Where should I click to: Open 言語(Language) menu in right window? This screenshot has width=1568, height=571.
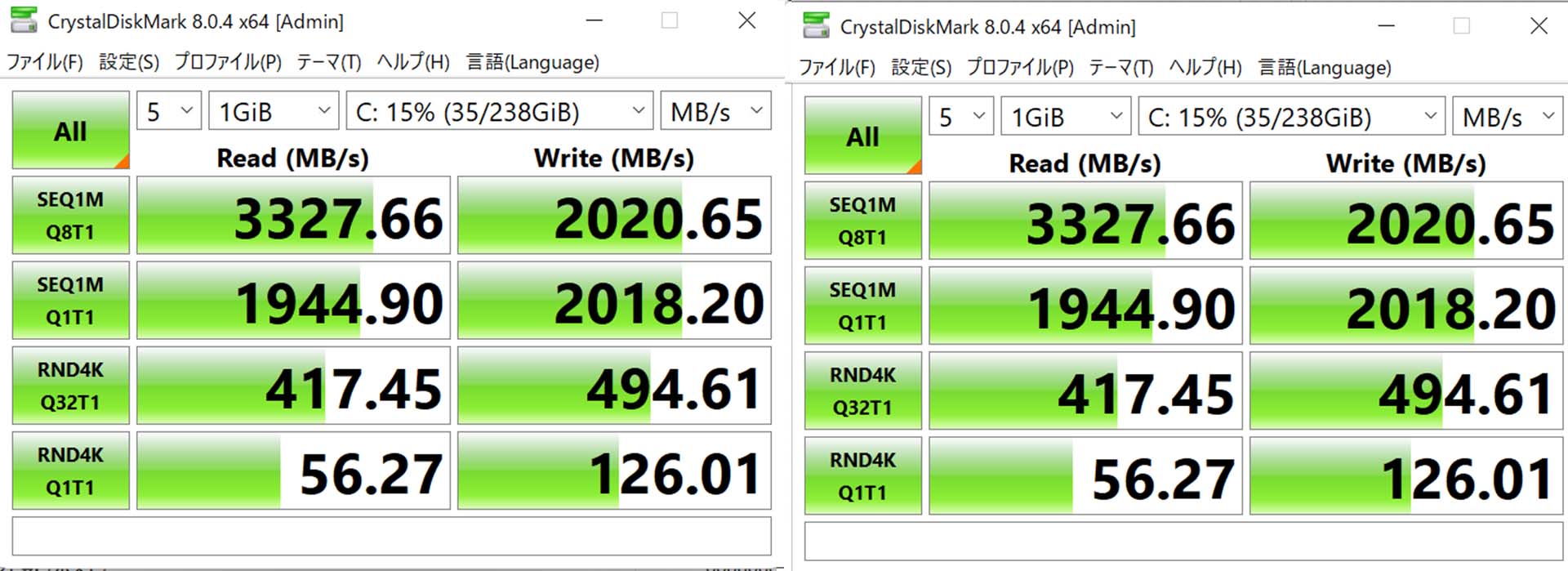pos(1325,67)
